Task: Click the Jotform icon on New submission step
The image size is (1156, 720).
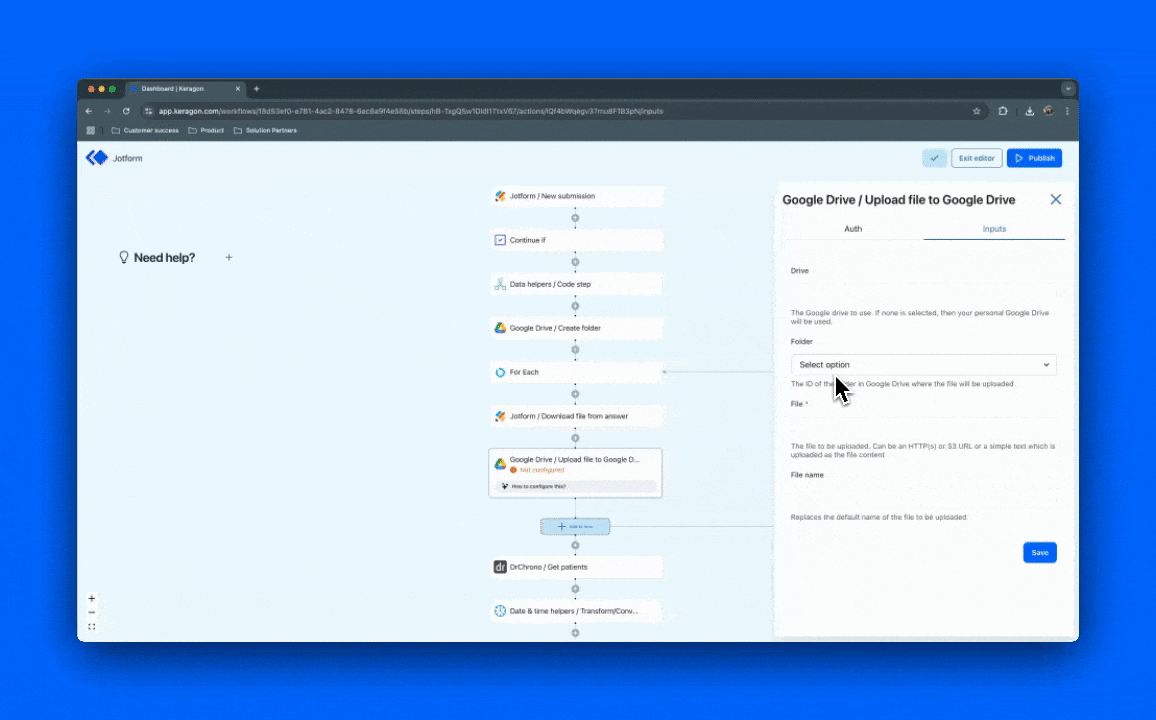Action: (500, 196)
